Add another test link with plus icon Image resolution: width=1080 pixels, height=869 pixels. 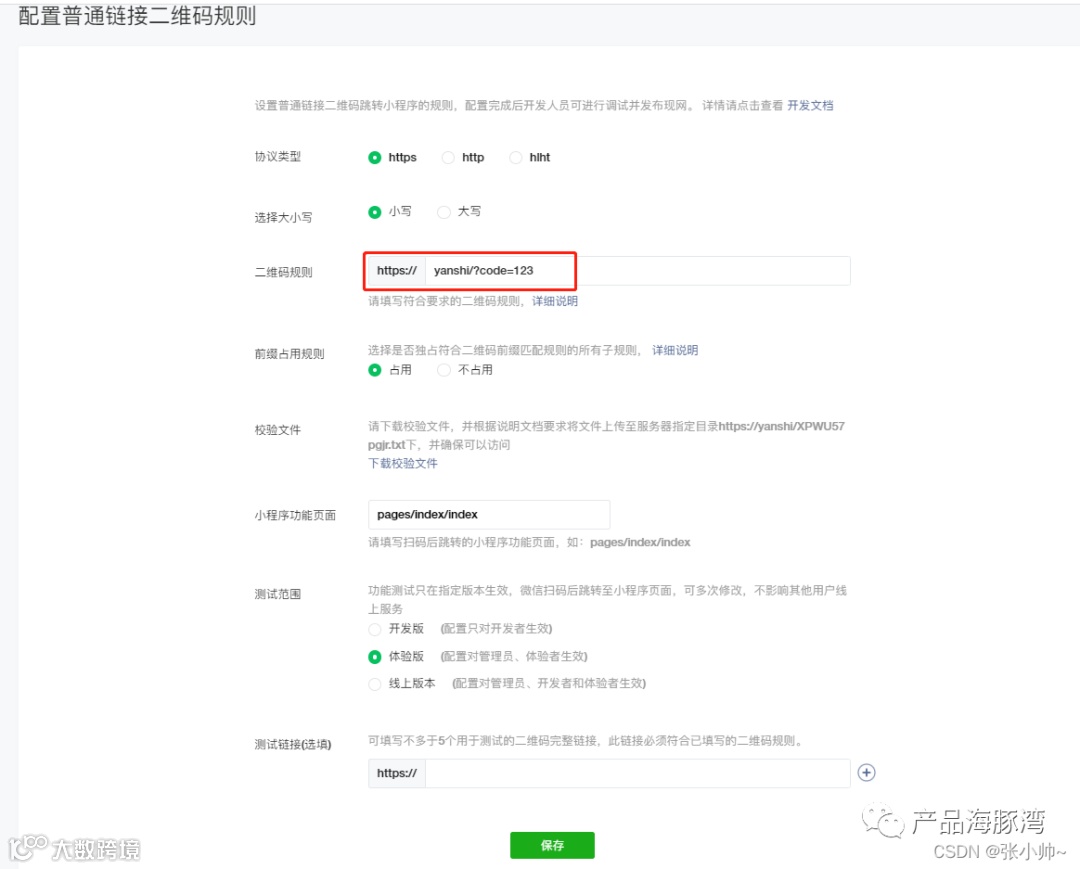[866, 773]
